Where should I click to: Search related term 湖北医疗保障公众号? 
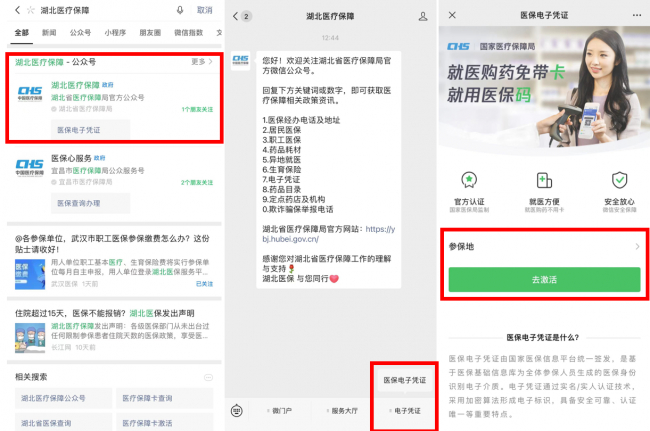pyautogui.click(x=63, y=398)
